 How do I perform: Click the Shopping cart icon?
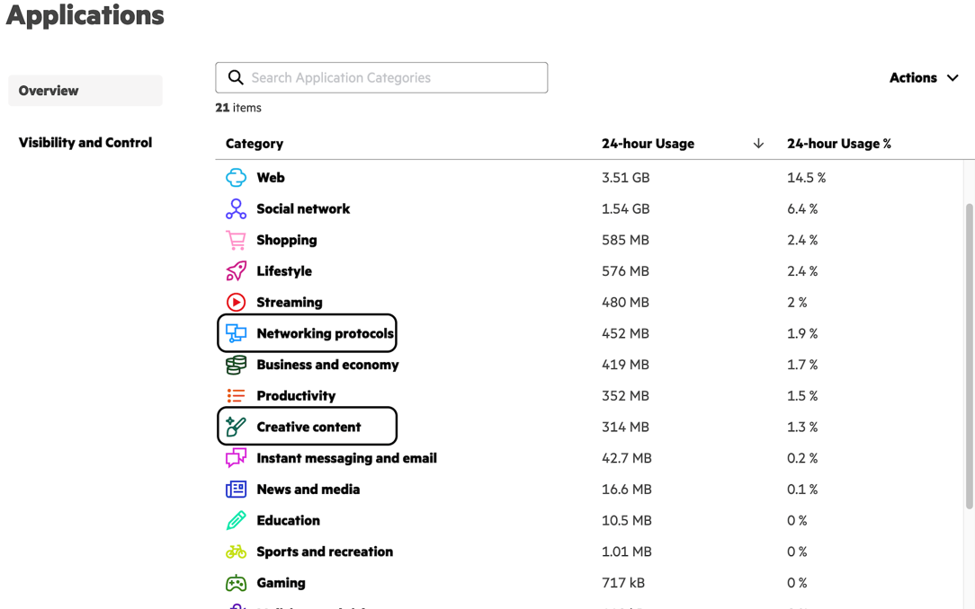236,240
